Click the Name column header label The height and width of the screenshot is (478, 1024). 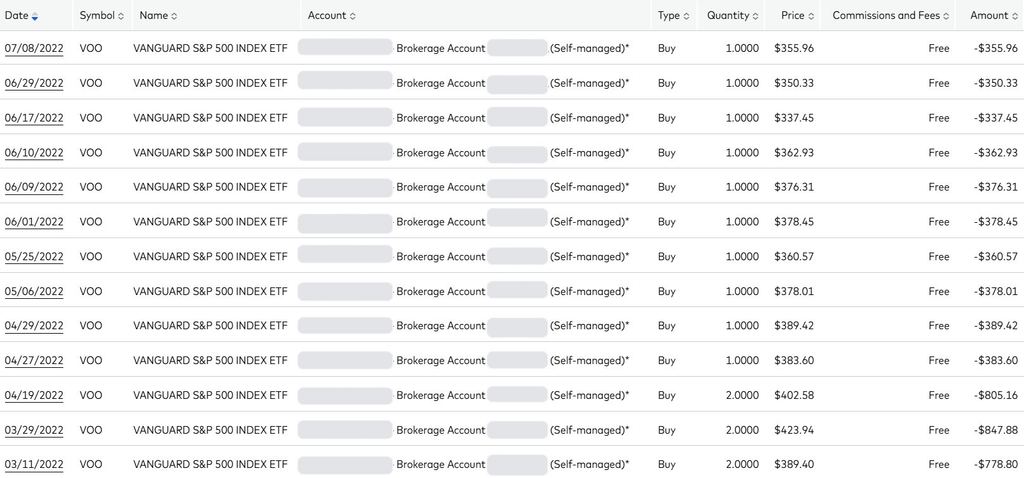(153, 16)
